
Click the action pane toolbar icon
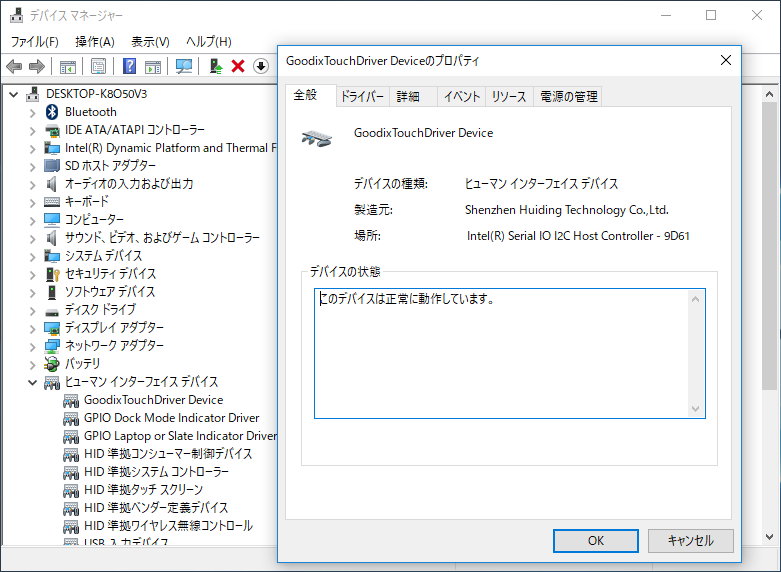pyautogui.click(x=153, y=66)
